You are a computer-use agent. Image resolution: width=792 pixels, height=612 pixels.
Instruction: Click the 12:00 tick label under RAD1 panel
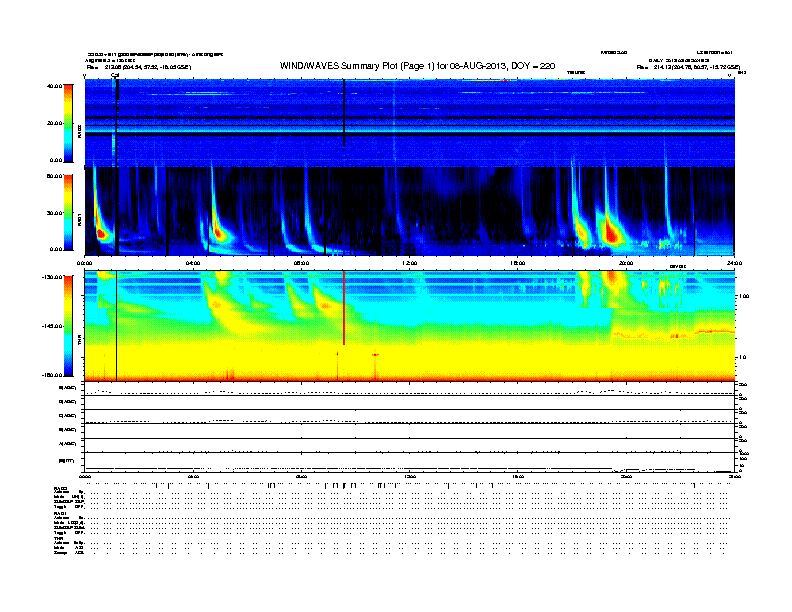click(410, 263)
